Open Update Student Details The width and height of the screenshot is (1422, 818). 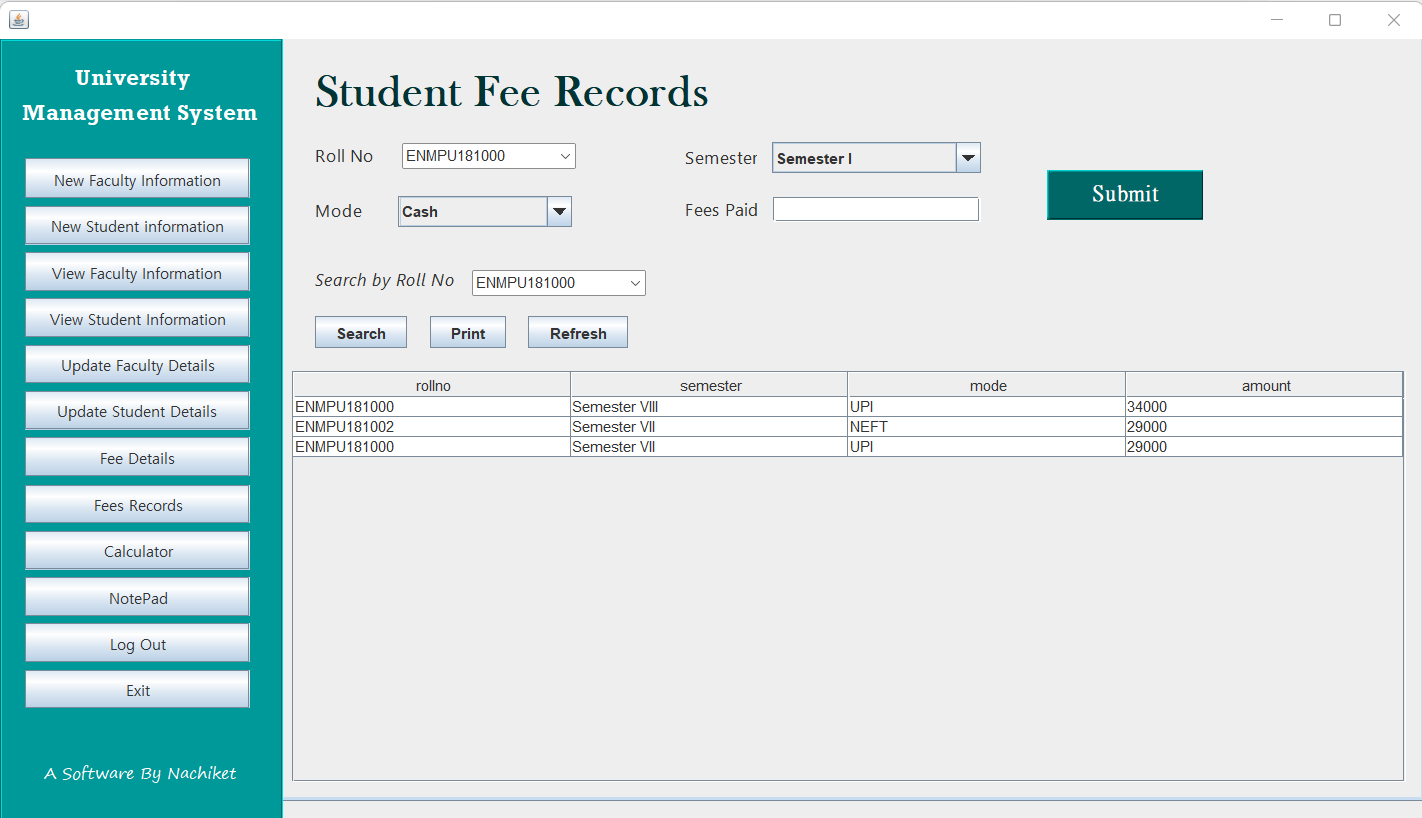(x=137, y=411)
